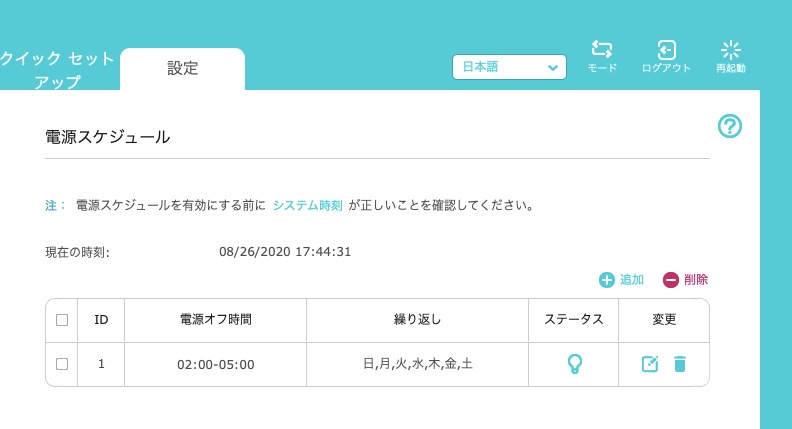Click the モード switch icon
Viewport: 792px width, 429px height.
(x=602, y=50)
